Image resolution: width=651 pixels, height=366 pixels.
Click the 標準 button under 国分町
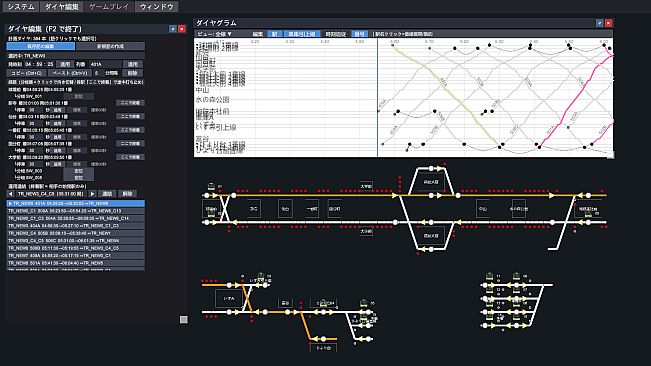77,151
